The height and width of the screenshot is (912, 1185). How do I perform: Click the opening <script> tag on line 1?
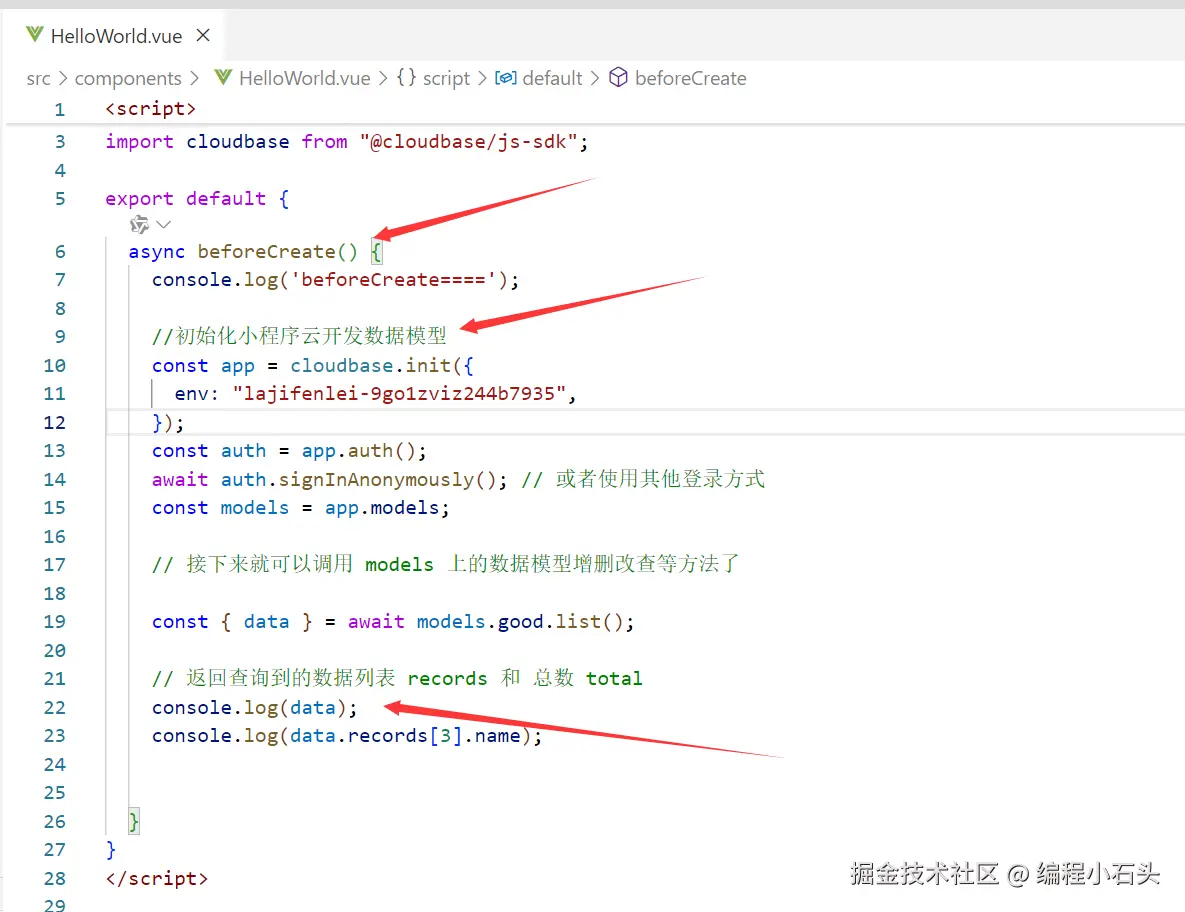(x=150, y=109)
